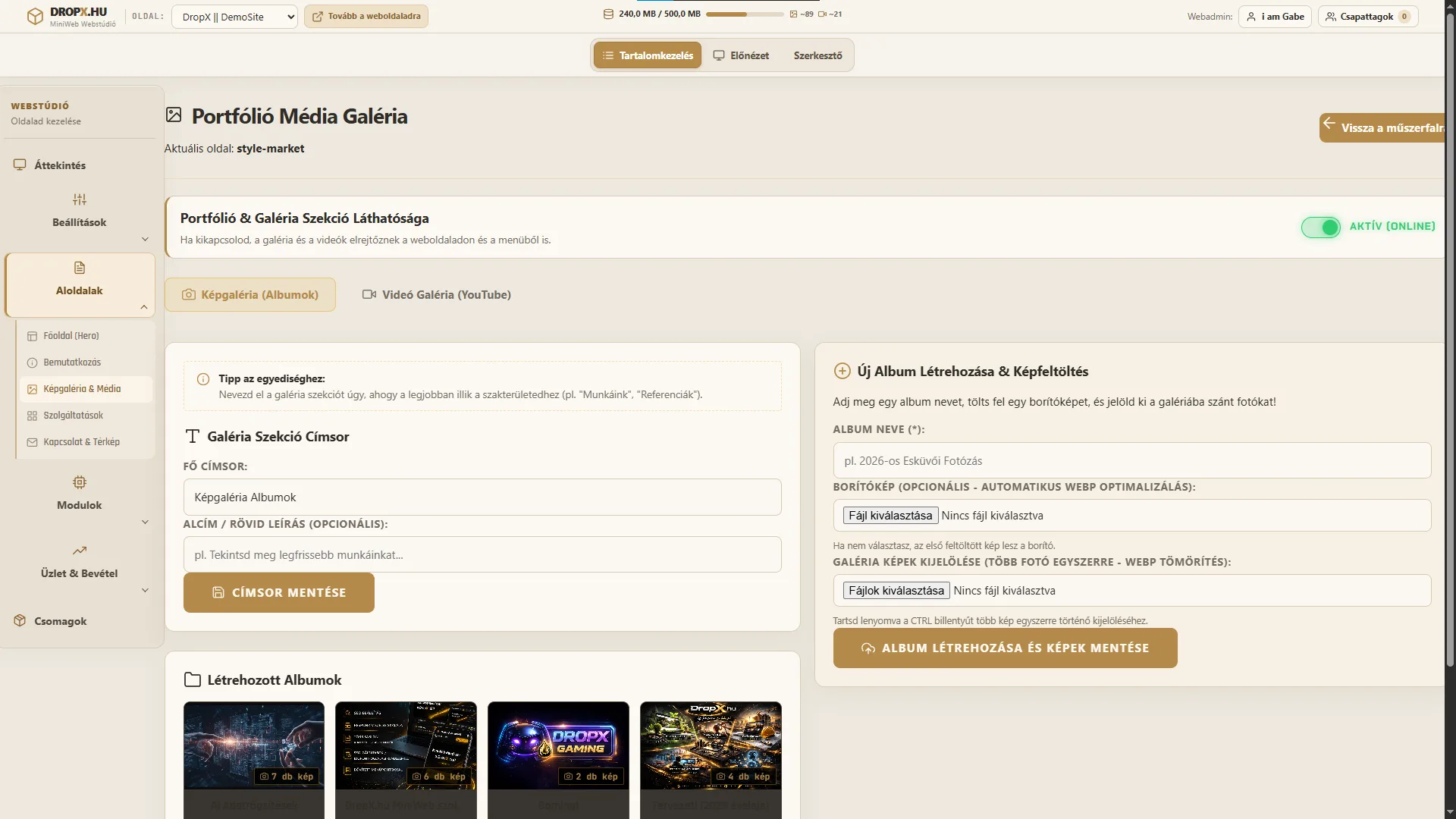The height and width of the screenshot is (819, 1456).
Task: Click Fájl kiválasztása for cover image
Action: [x=890, y=516]
